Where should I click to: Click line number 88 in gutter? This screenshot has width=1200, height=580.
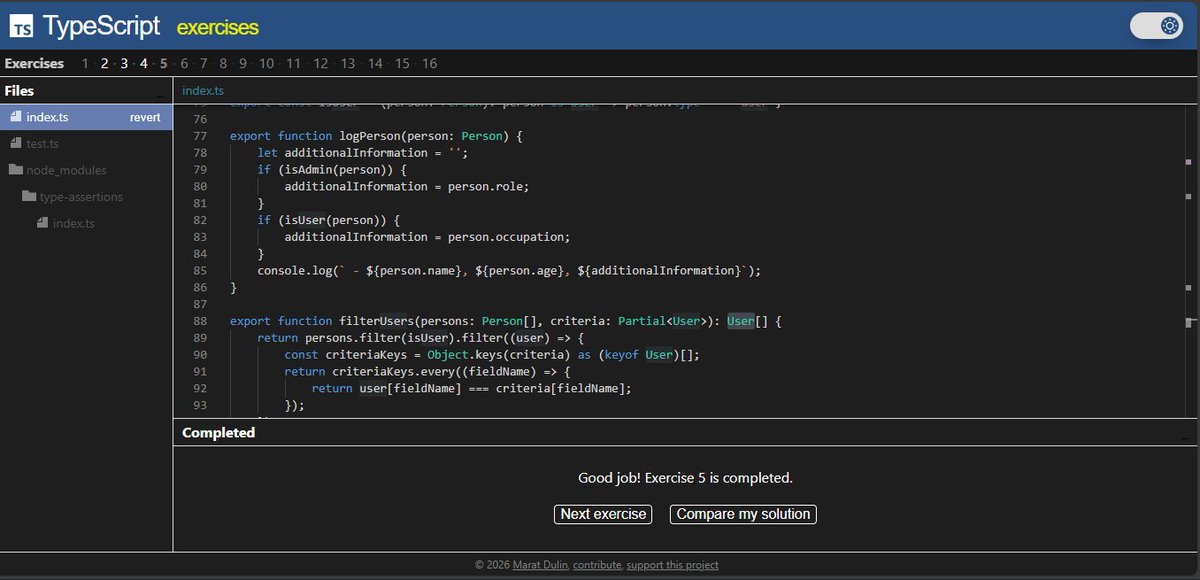[198, 321]
